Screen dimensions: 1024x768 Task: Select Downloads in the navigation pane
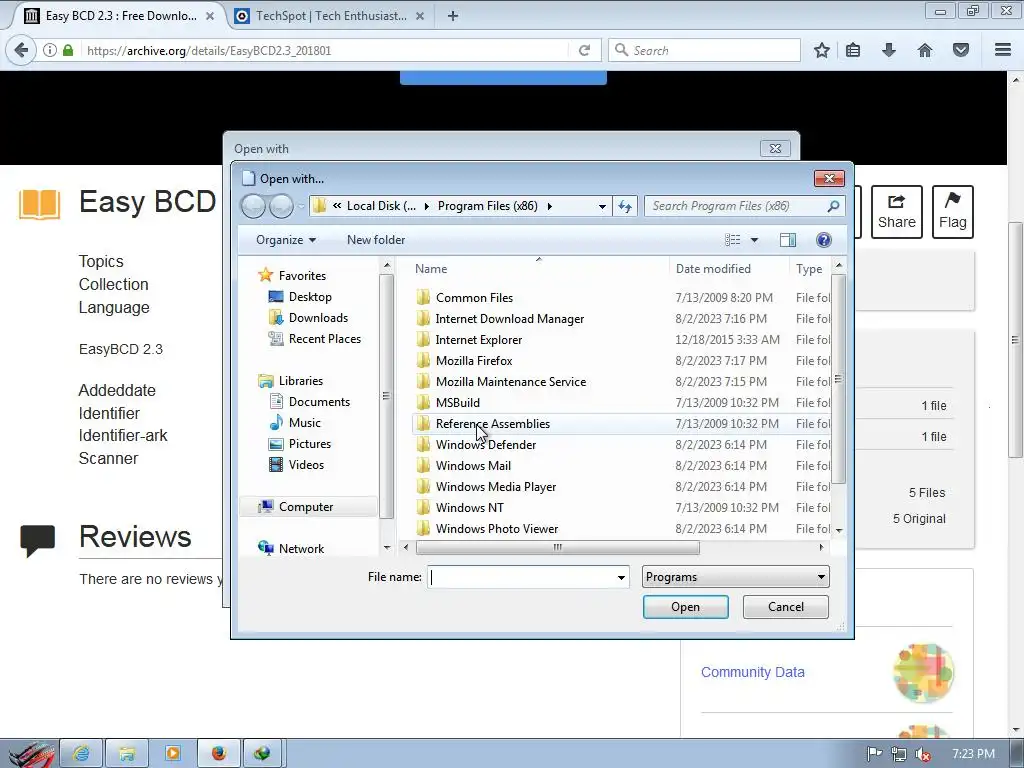point(317,317)
